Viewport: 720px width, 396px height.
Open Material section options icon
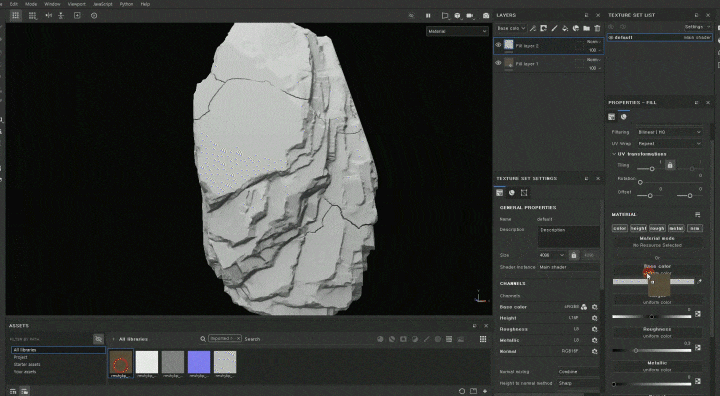point(698,215)
